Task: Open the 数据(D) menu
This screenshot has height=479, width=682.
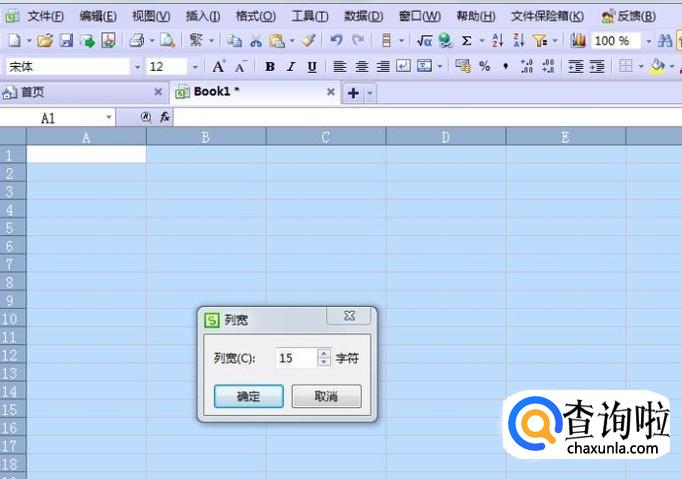Action: click(x=364, y=17)
